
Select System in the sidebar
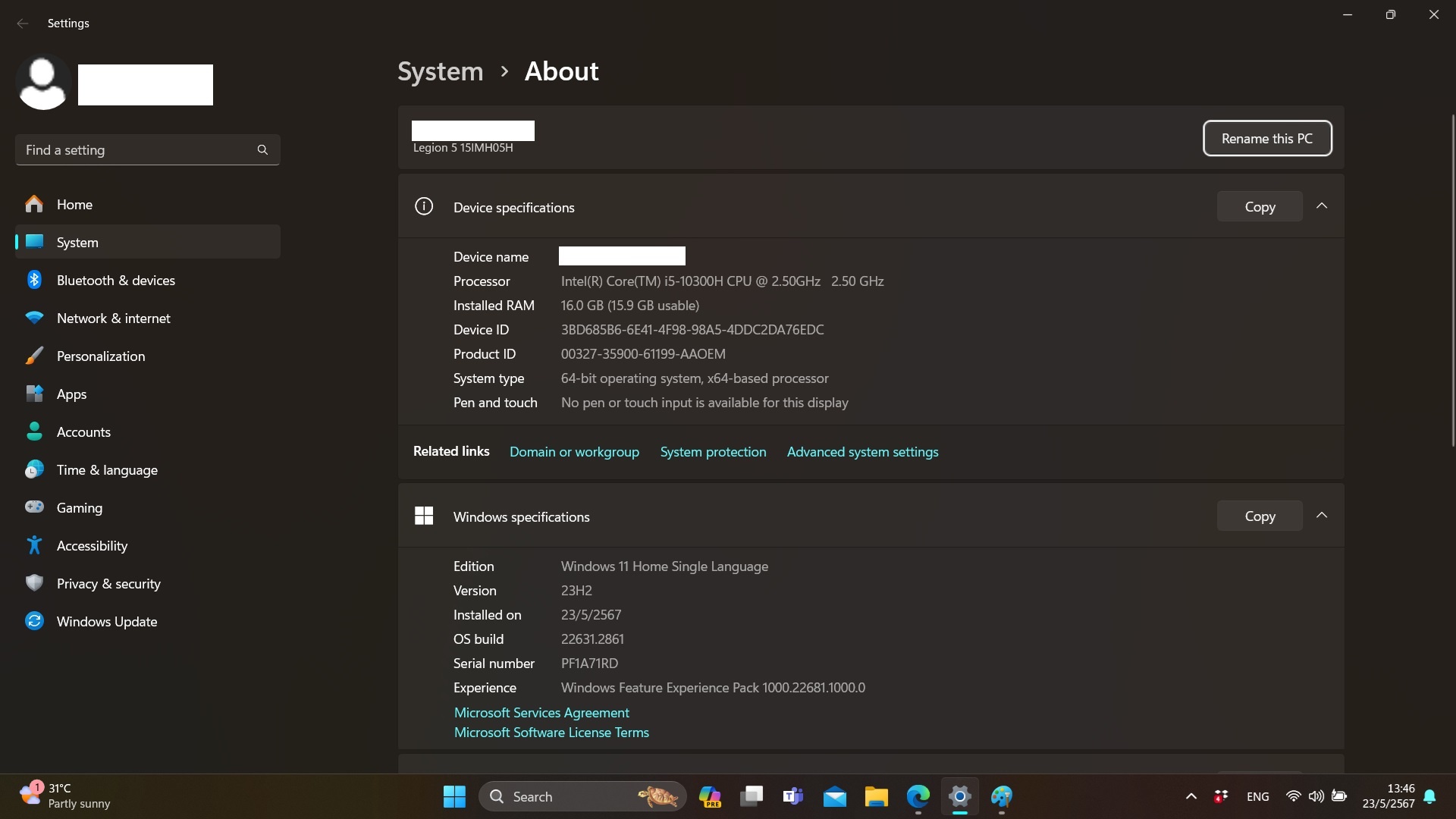pos(148,242)
